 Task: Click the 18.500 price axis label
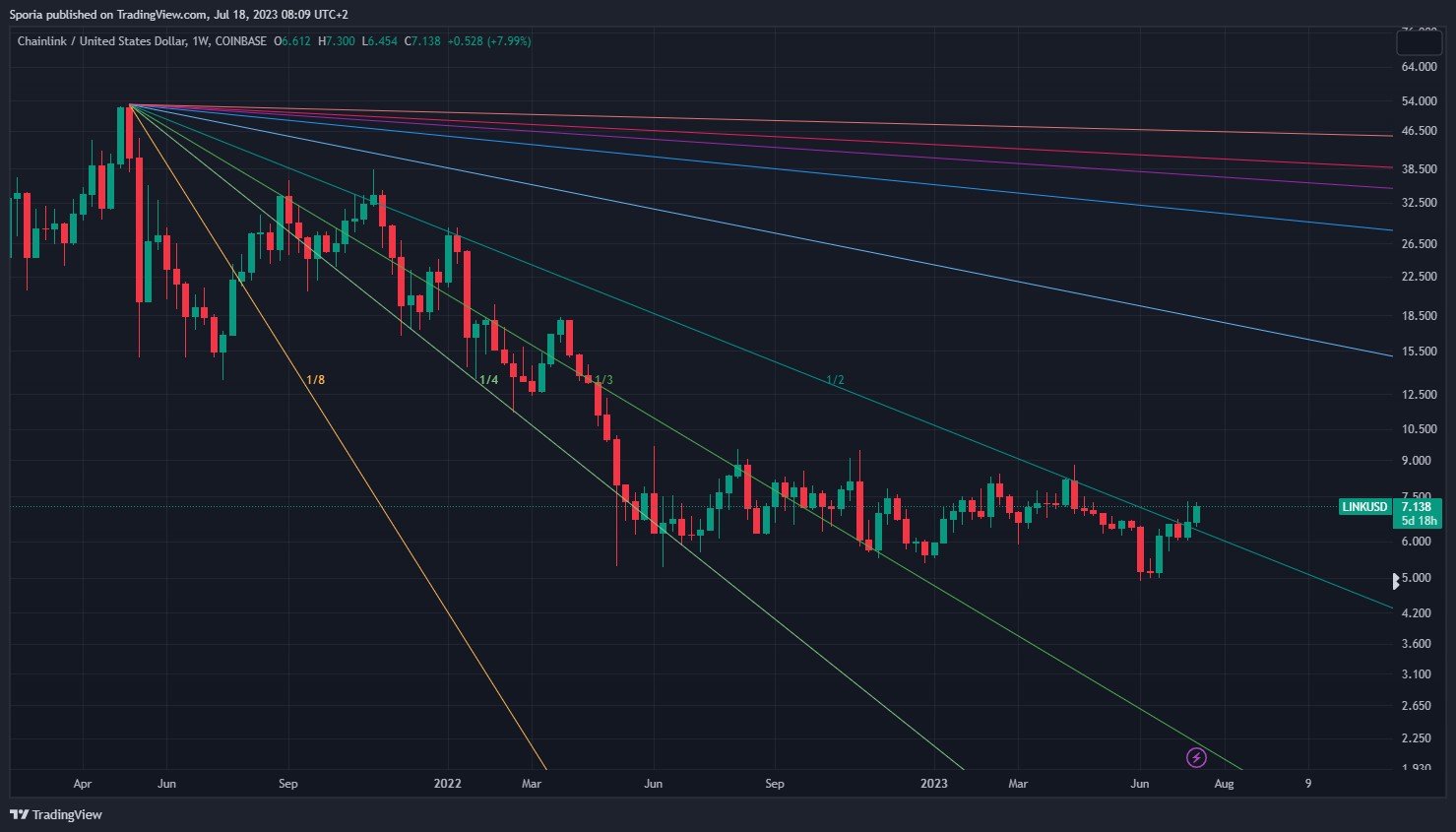coord(1419,316)
